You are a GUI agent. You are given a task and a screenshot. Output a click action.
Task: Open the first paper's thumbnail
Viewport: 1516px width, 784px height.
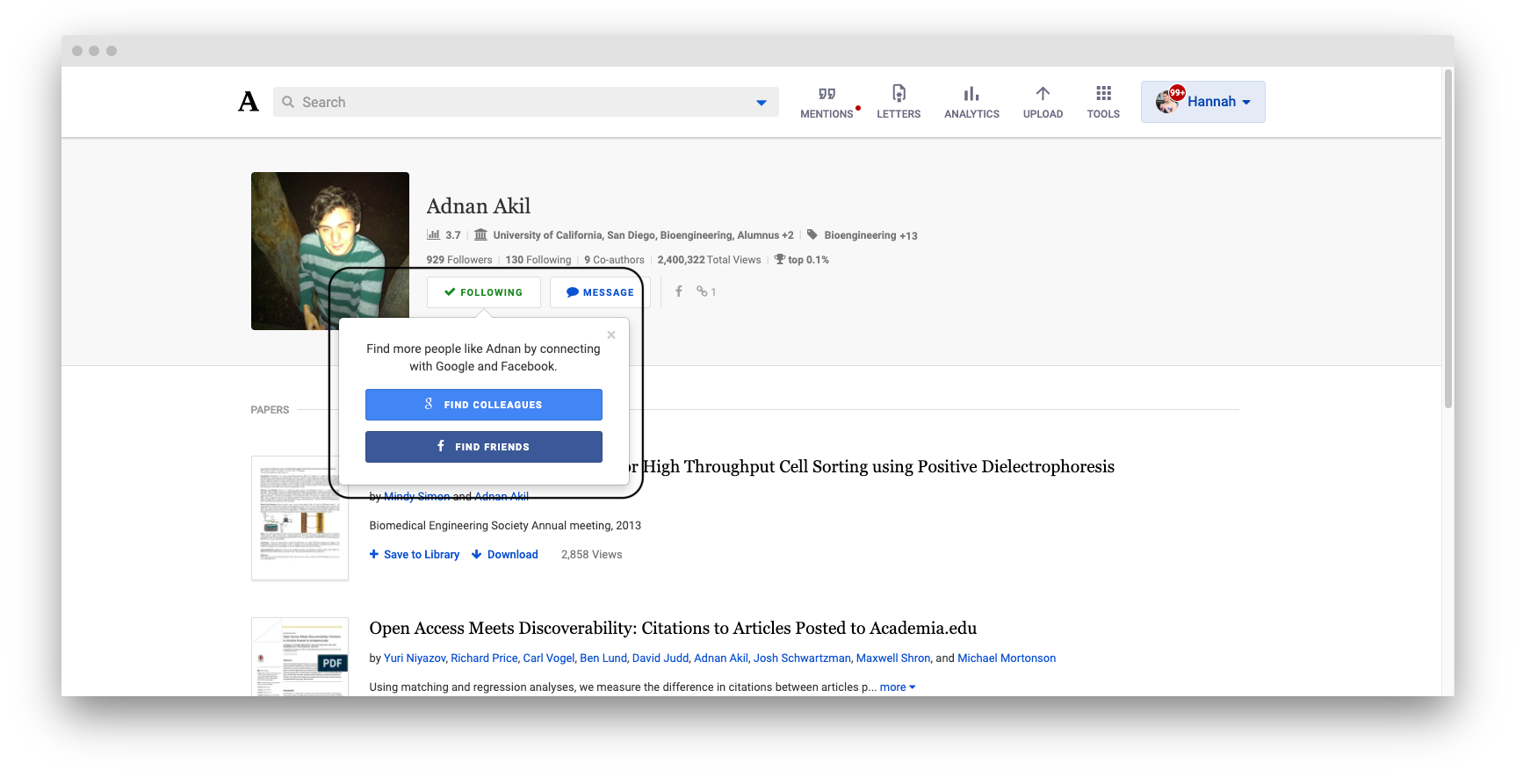[x=300, y=518]
